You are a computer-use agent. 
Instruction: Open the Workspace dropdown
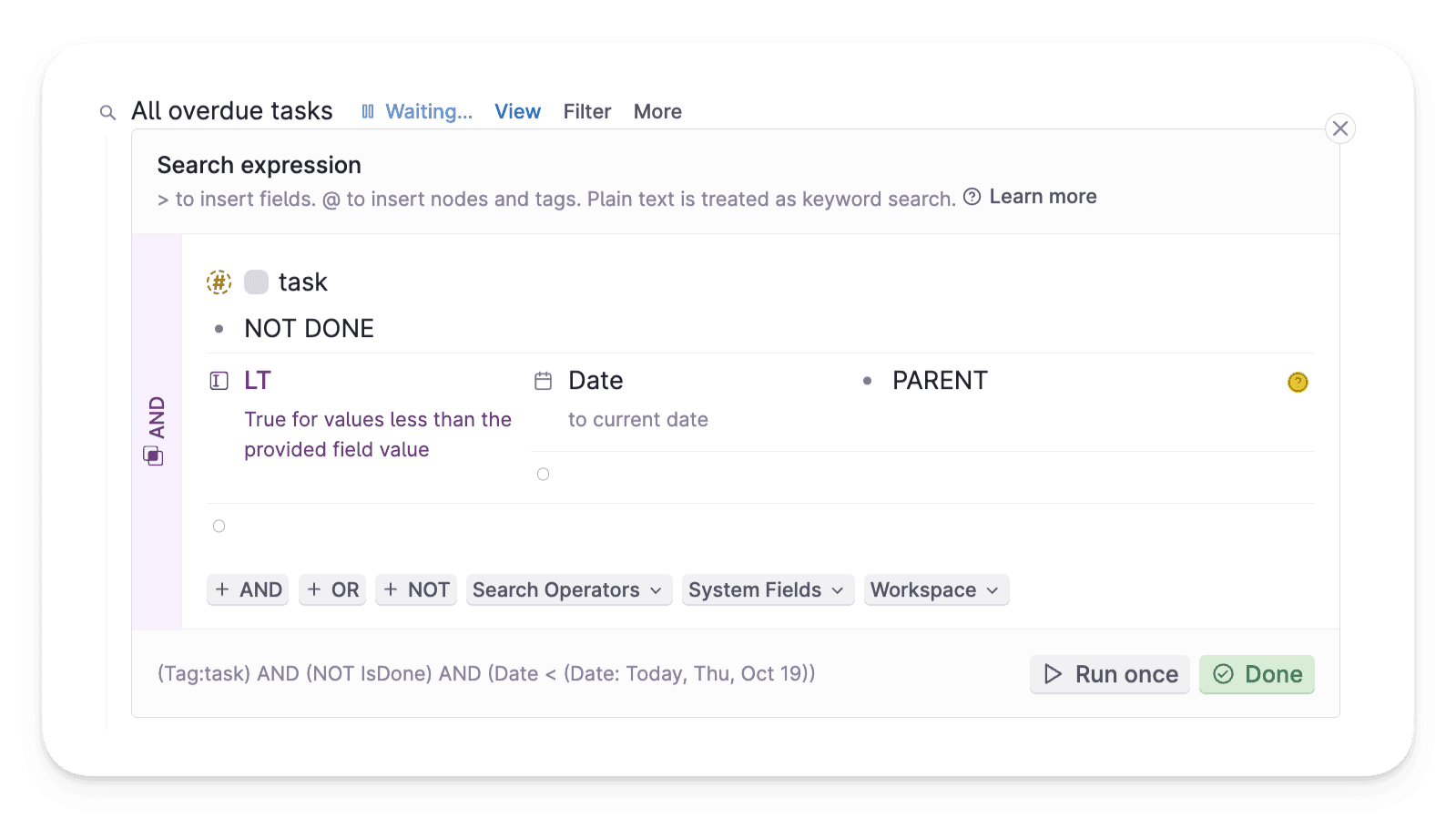coord(936,590)
